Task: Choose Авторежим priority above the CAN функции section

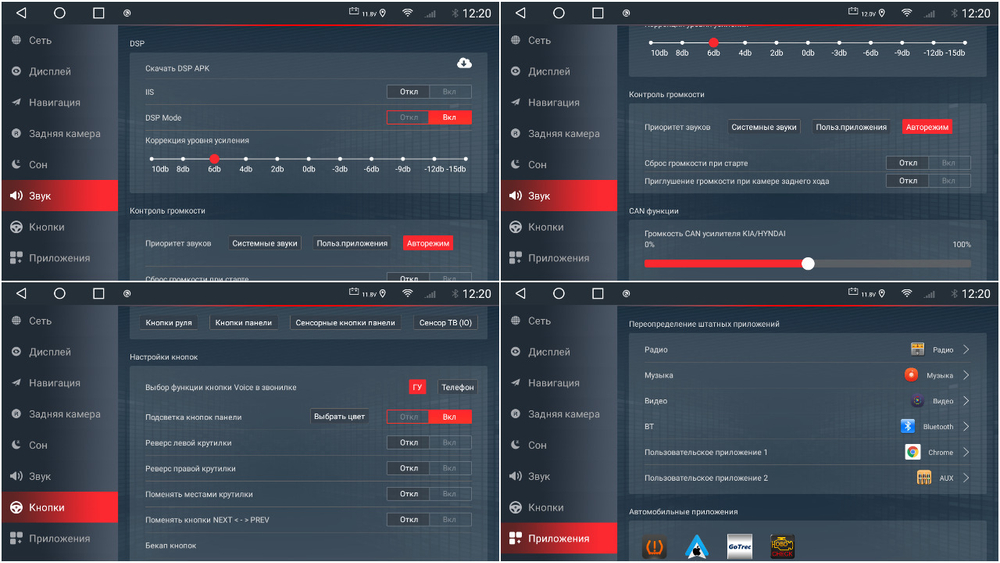Action: [x=927, y=127]
